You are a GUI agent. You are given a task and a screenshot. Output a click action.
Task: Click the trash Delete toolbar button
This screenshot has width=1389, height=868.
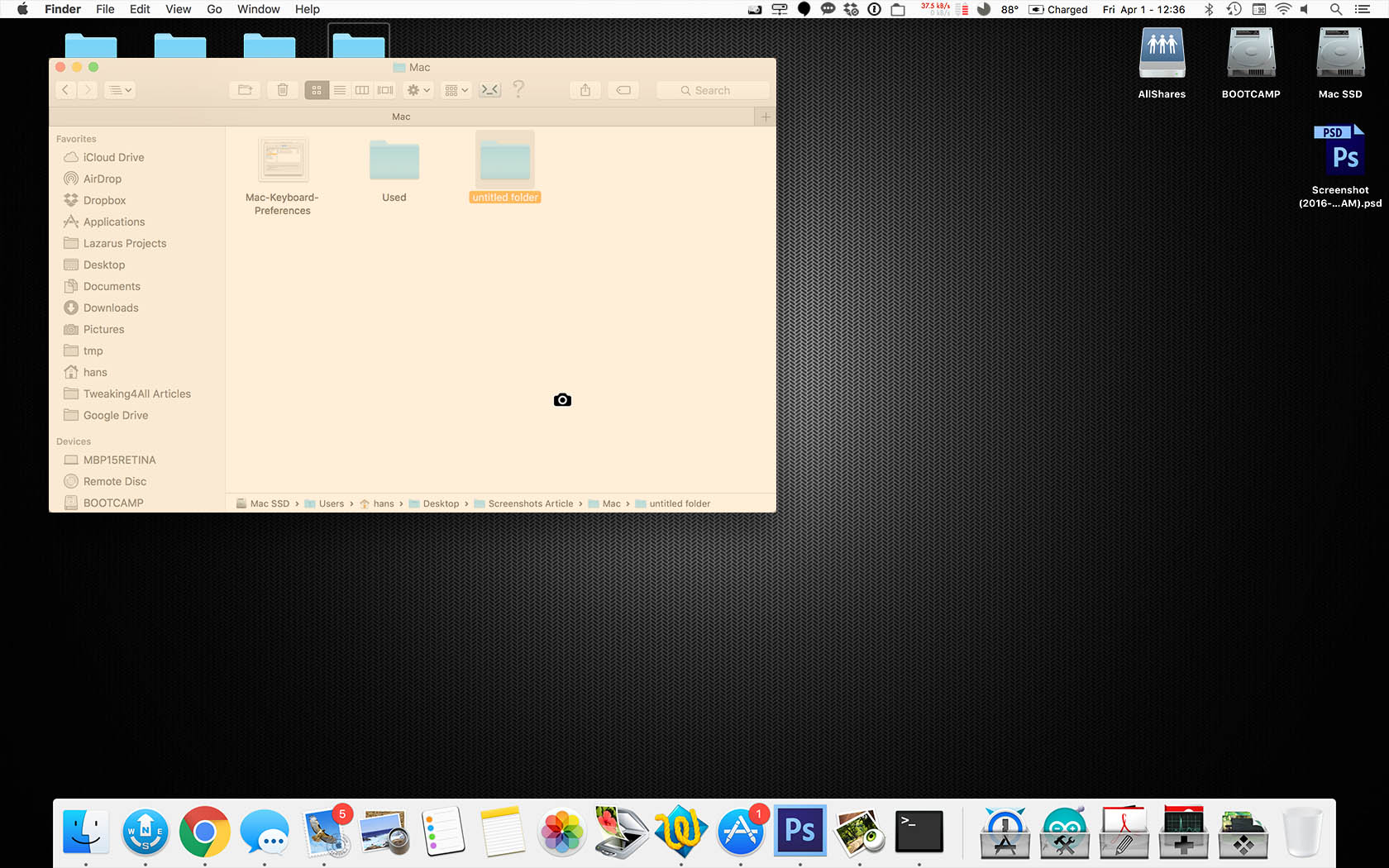point(283,90)
